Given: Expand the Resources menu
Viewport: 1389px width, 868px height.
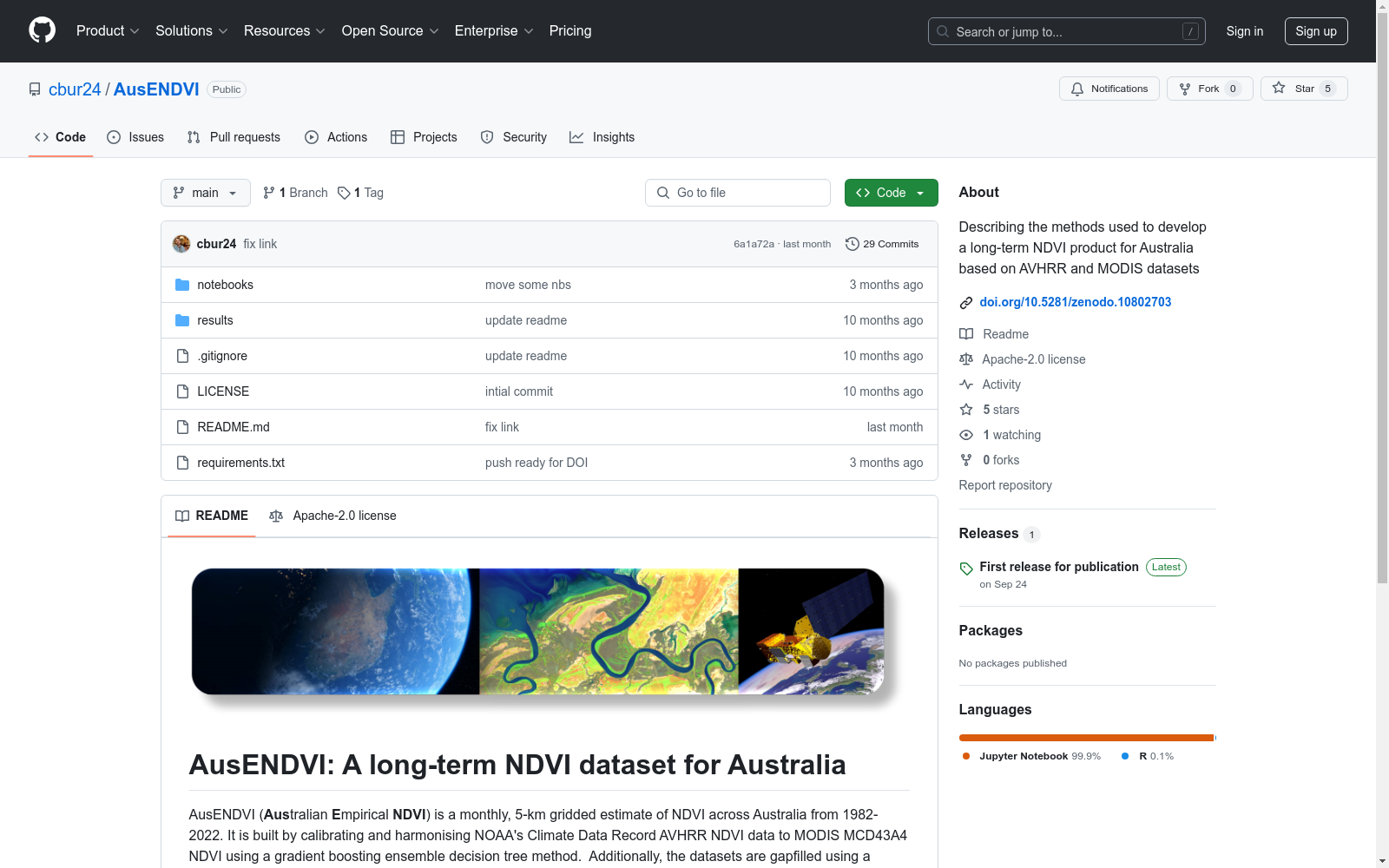Looking at the screenshot, I should click(x=285, y=30).
